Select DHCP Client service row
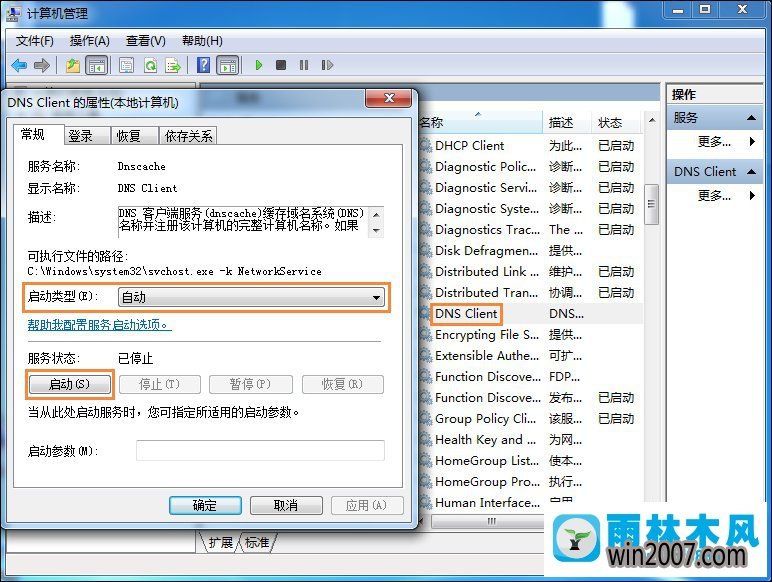Viewport: 772px width, 582px height. coord(529,146)
